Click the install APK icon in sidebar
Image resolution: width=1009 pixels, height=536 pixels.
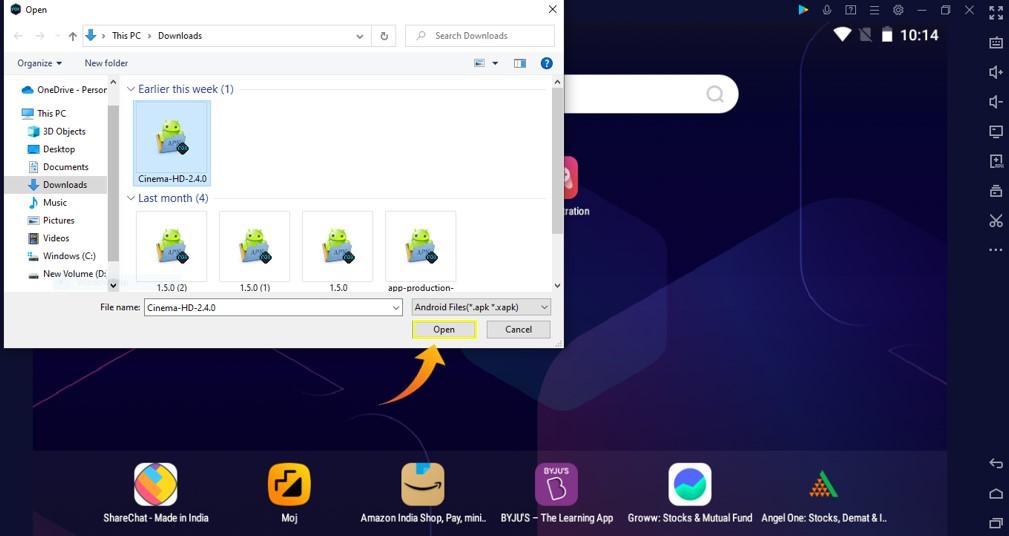pos(995,161)
